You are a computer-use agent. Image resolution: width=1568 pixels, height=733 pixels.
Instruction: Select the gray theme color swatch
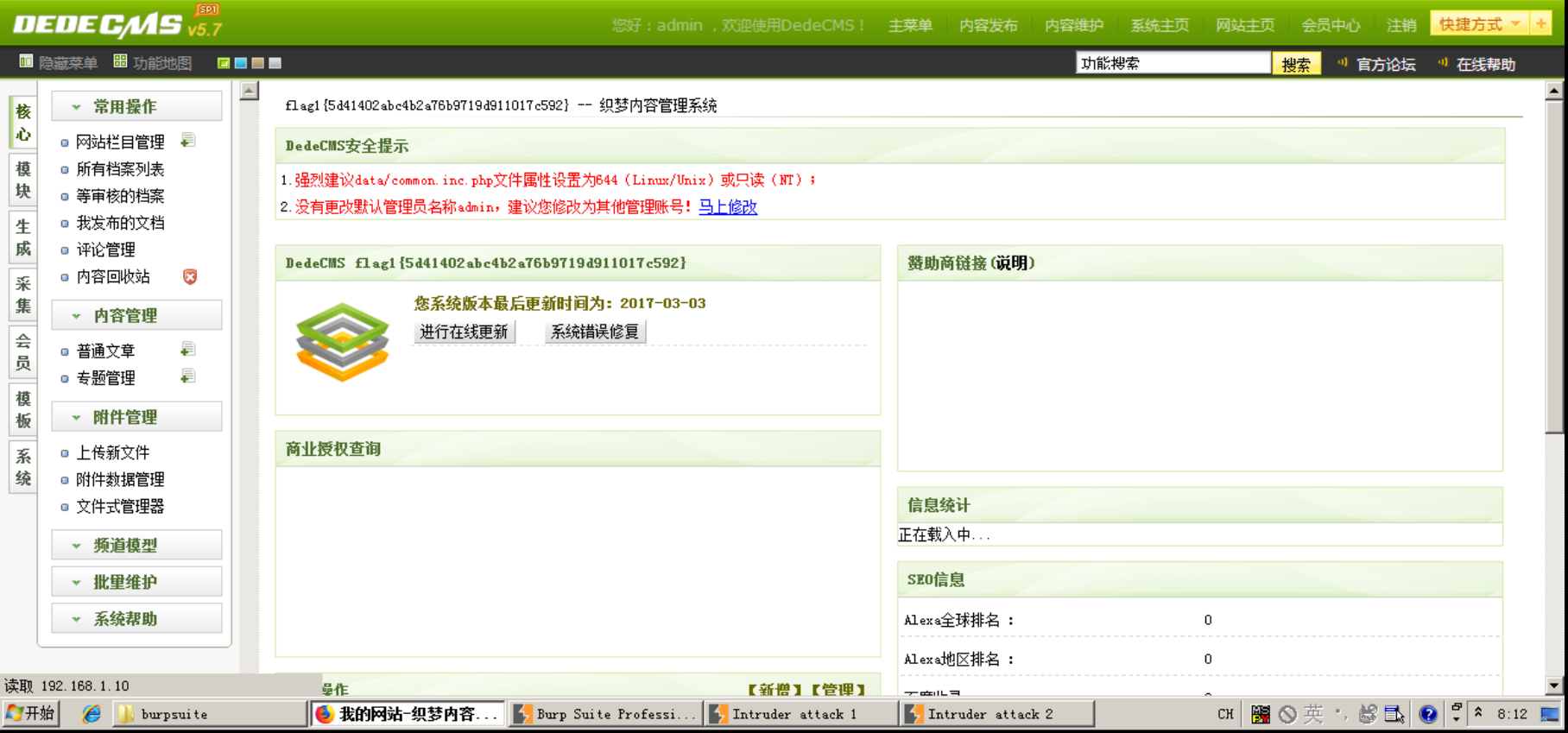[x=275, y=63]
